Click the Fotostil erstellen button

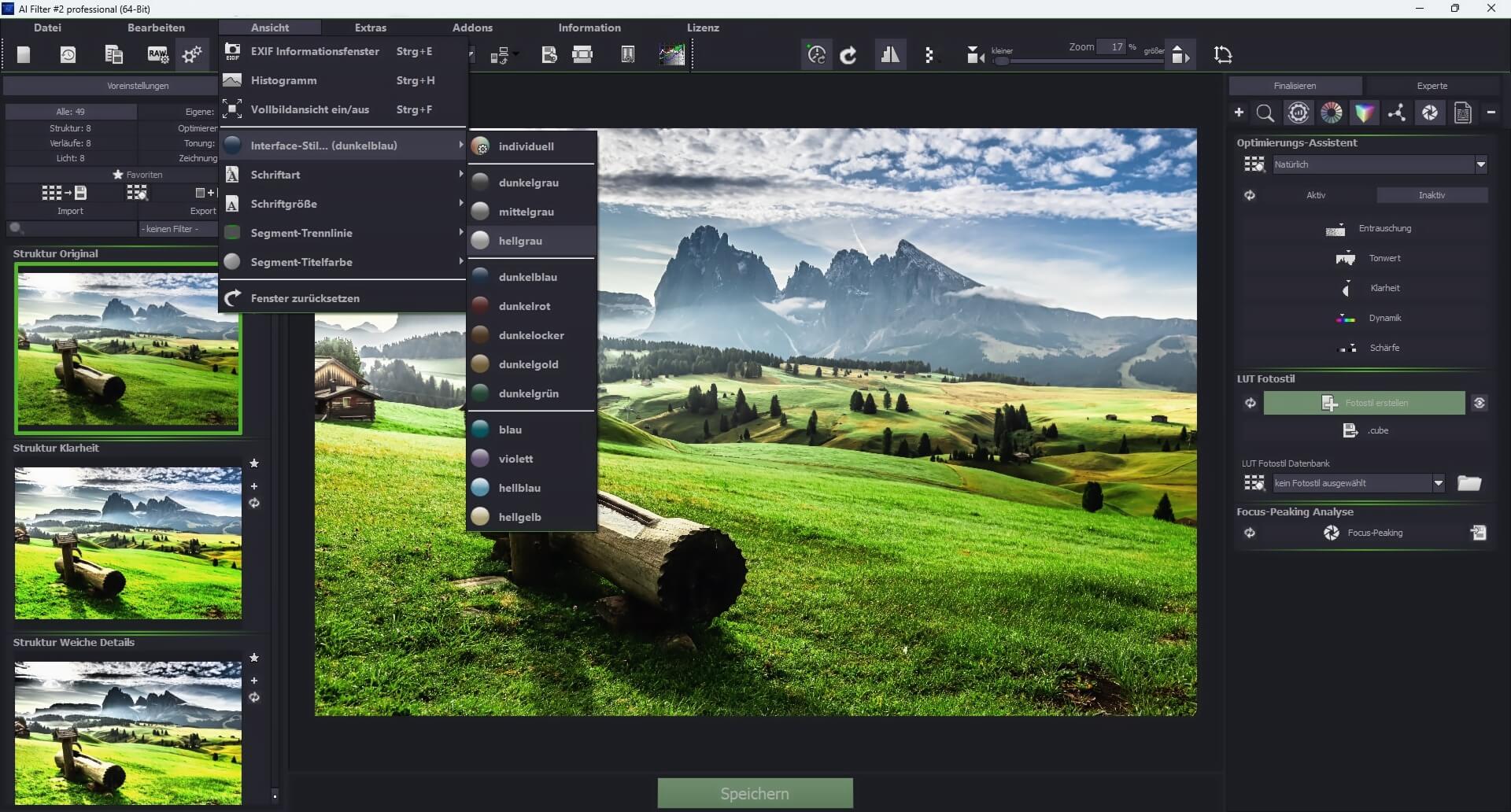1365,402
